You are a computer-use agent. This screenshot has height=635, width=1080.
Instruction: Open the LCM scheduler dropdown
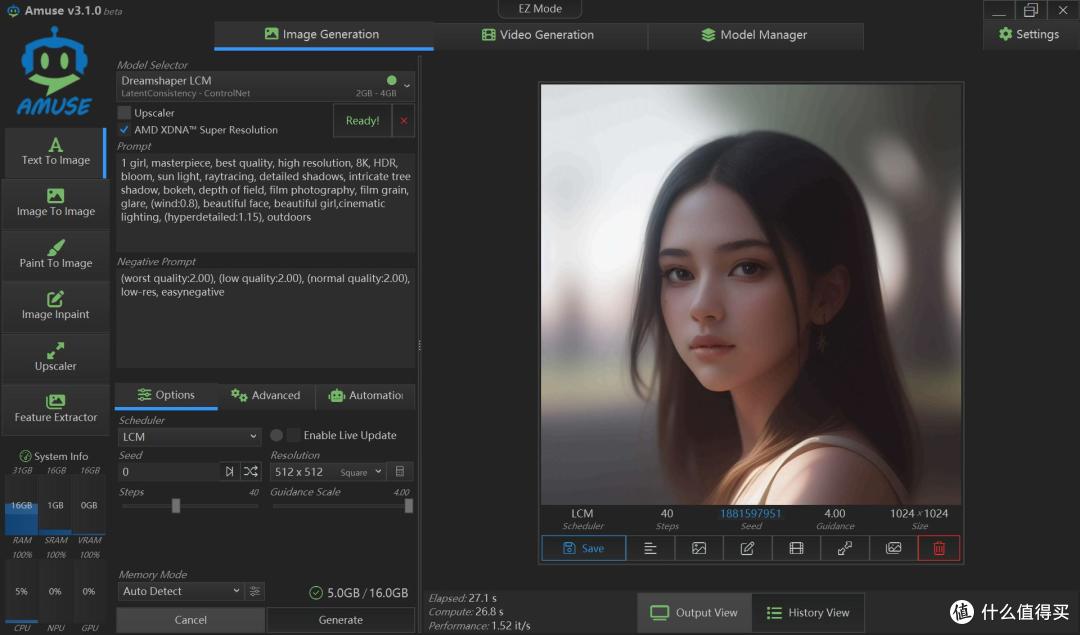point(189,437)
